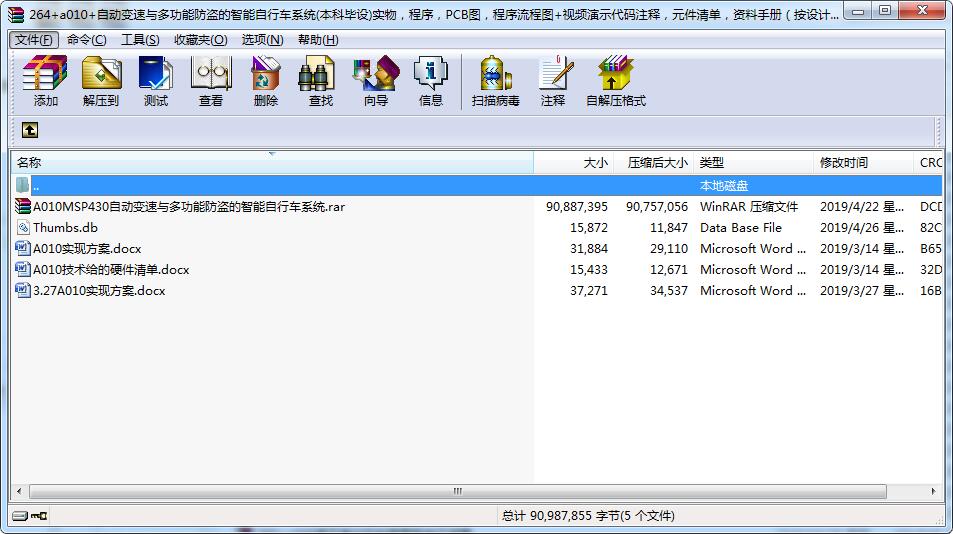
Task: Select the A010实现方案.docx file name
Action: tap(87, 248)
